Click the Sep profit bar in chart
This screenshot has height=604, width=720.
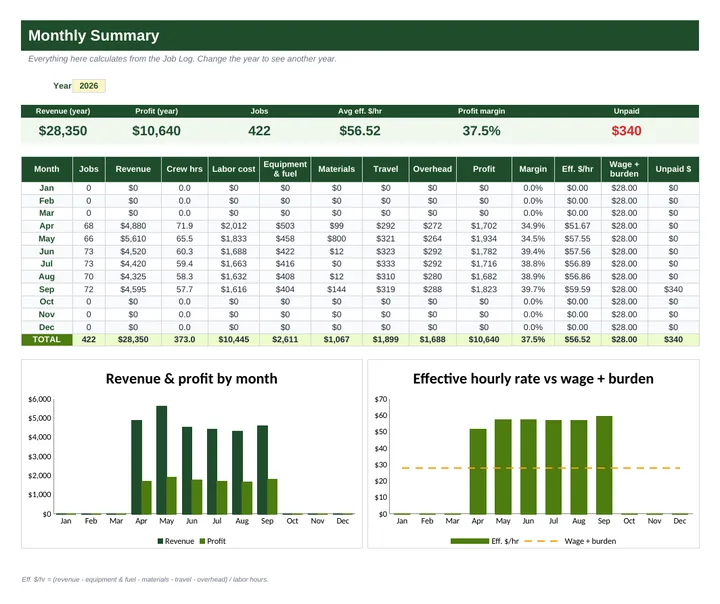pyautogui.click(x=272, y=497)
